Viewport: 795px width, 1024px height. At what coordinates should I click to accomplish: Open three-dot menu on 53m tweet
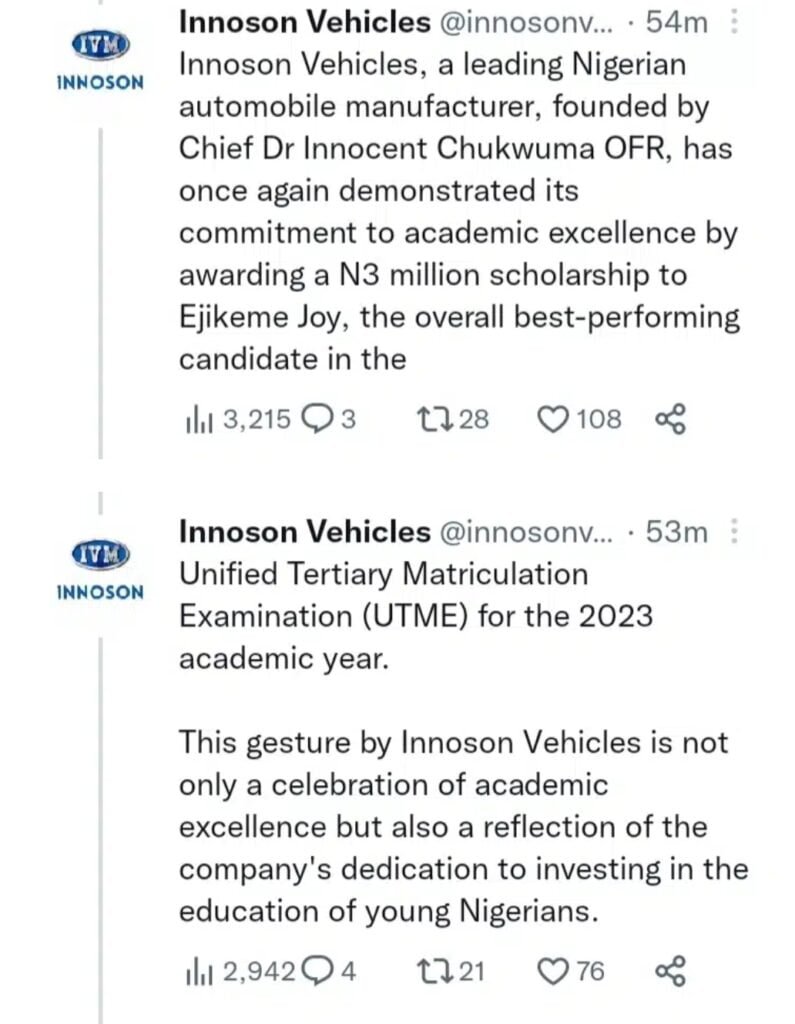click(x=736, y=532)
